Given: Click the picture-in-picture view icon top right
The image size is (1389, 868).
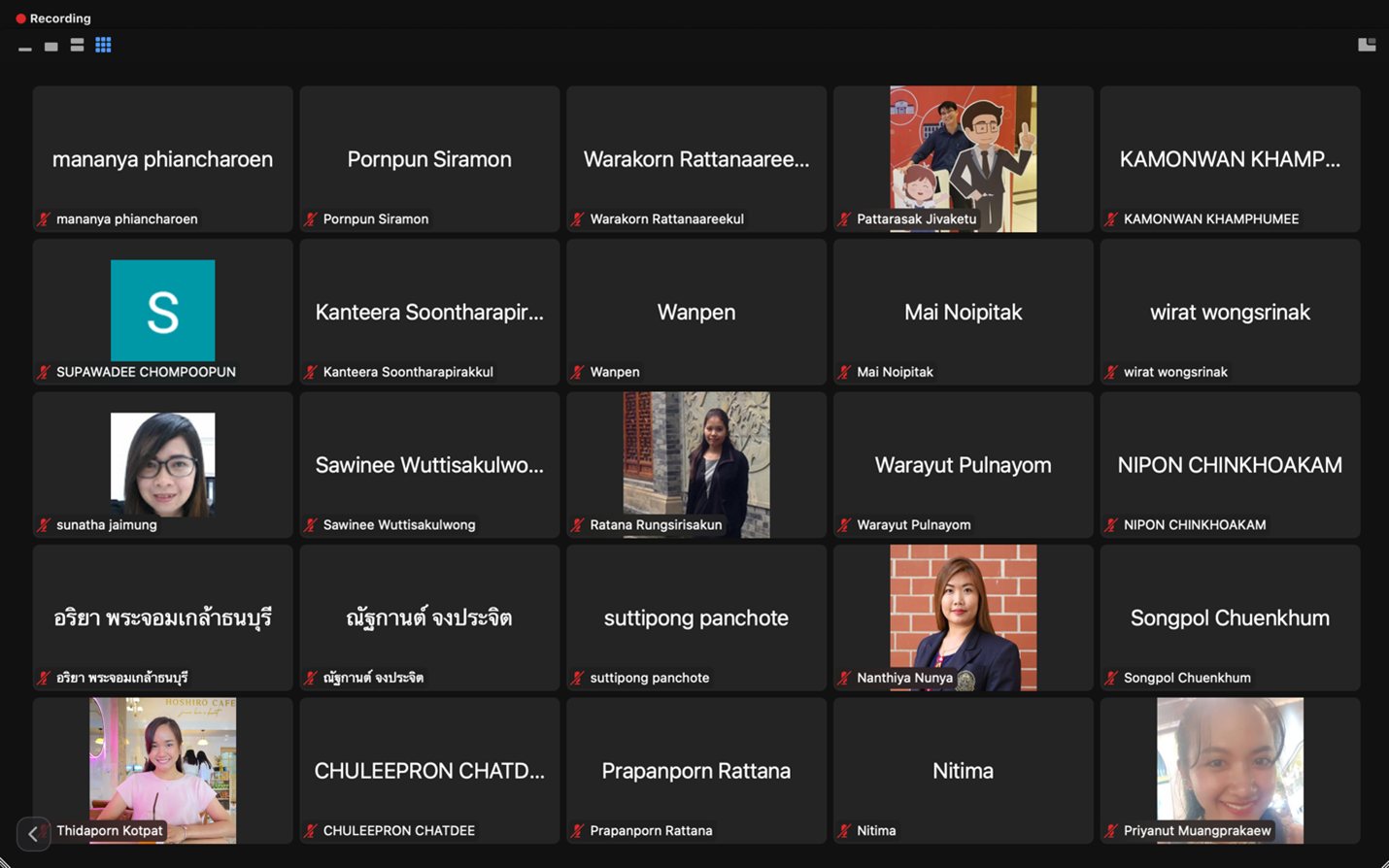Looking at the screenshot, I should 1366,45.
